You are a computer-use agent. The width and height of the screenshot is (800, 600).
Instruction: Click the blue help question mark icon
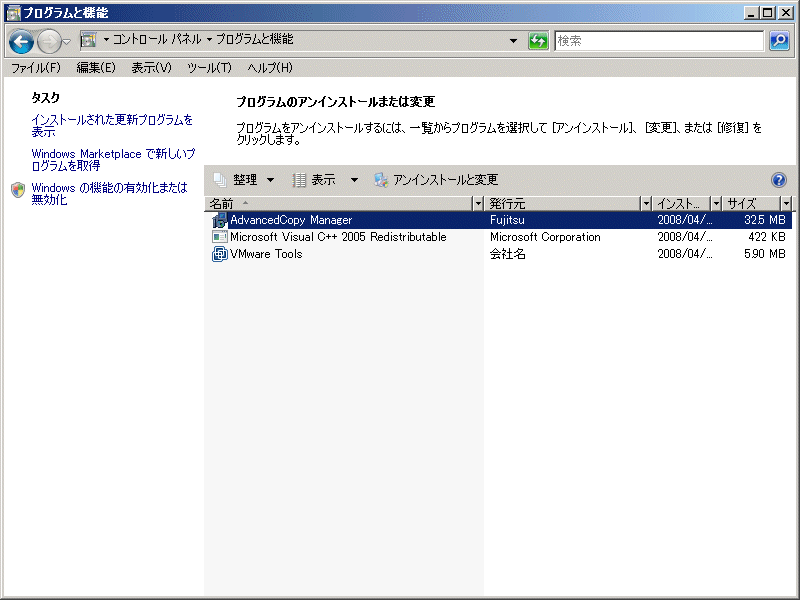779,180
